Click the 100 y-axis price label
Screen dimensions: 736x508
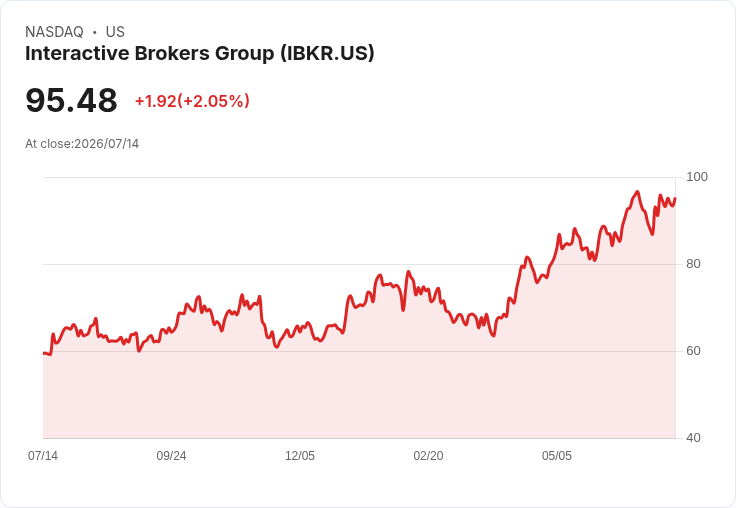tap(697, 177)
